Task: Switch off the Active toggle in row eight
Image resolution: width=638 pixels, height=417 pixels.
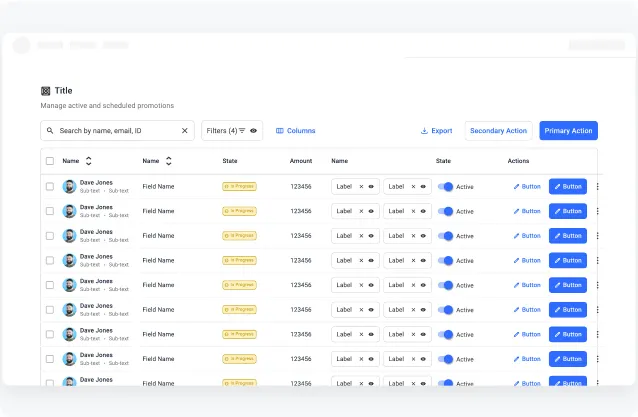Action: tap(446, 359)
